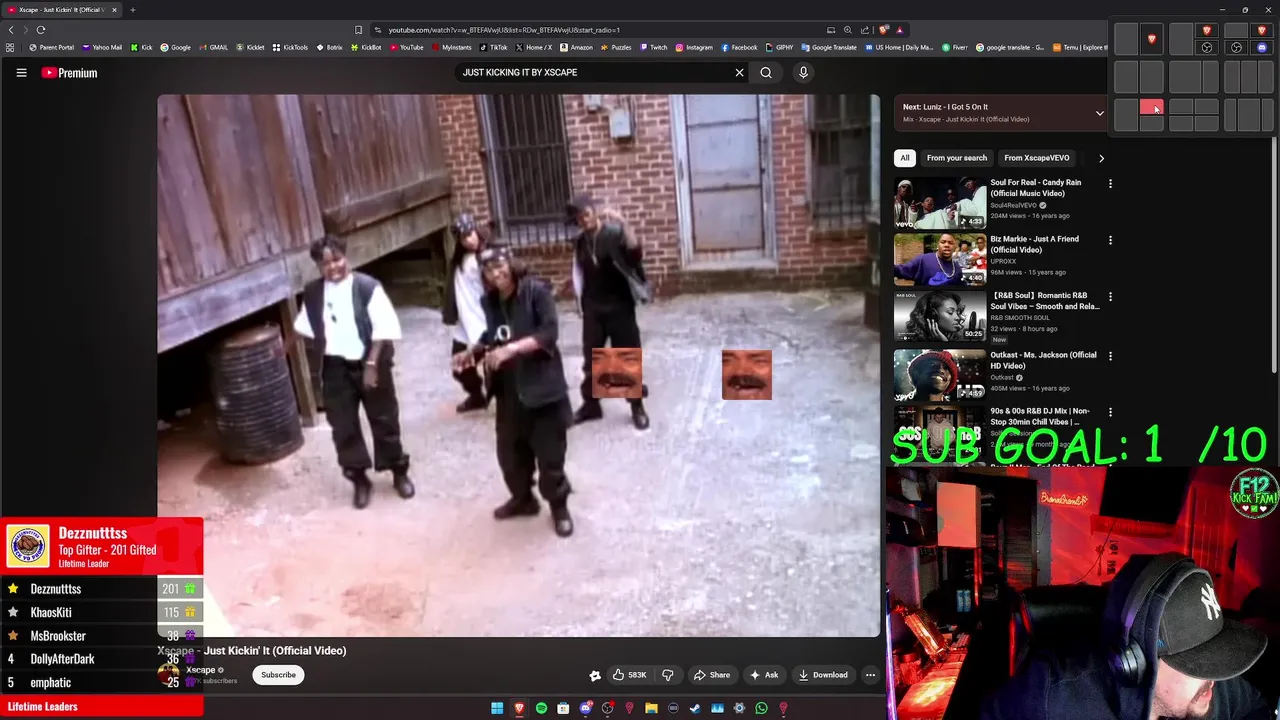Open Steam from taskbar
The image size is (1280, 720).
(x=695, y=708)
